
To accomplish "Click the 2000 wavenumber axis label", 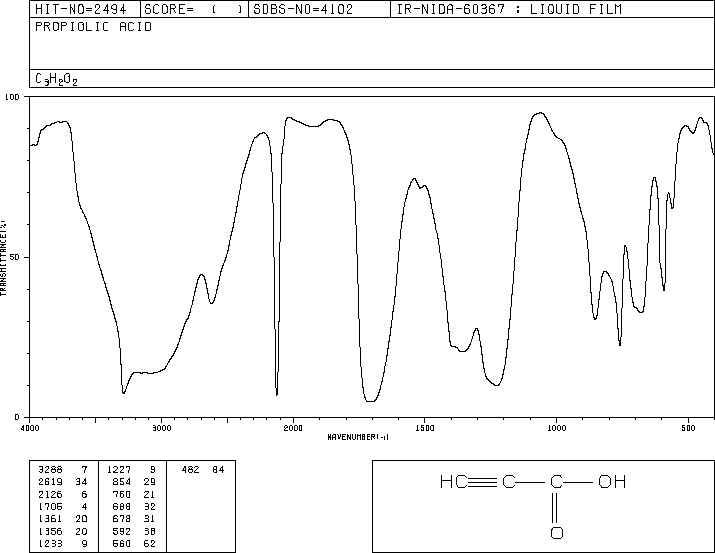I will coord(293,428).
